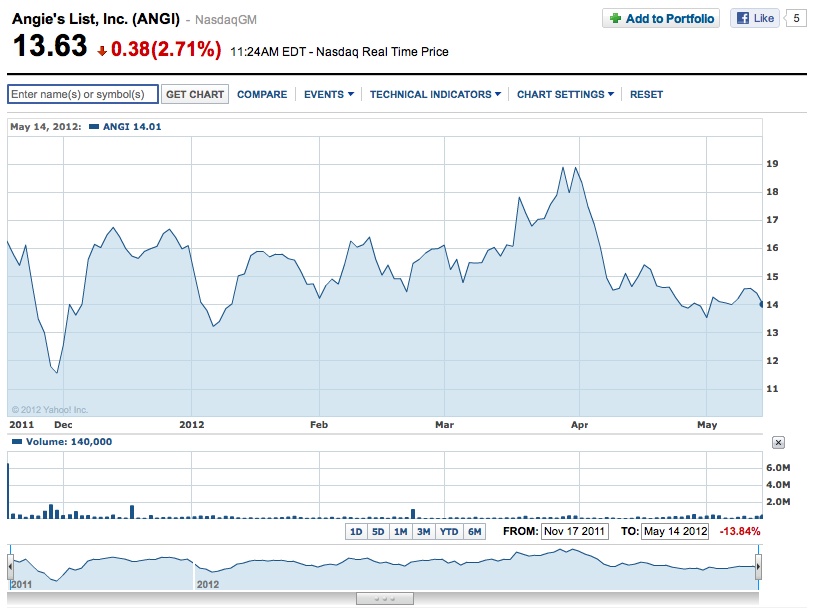Click the Feb label on time axis
The height and width of the screenshot is (608, 832).
(319, 425)
